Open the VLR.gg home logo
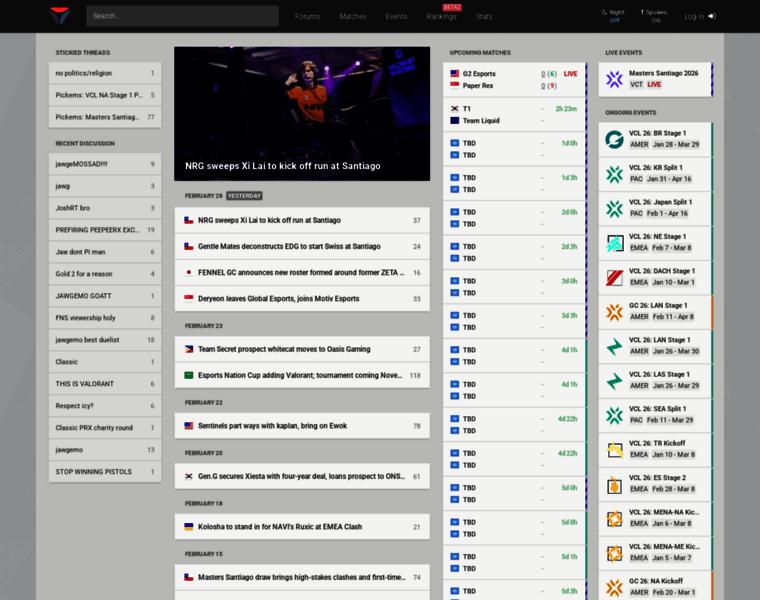 [x=60, y=16]
